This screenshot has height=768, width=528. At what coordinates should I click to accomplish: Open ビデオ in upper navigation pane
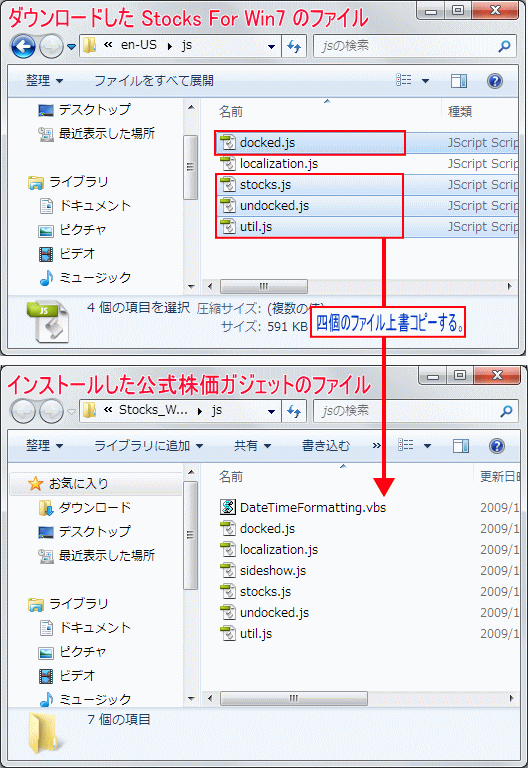67,254
